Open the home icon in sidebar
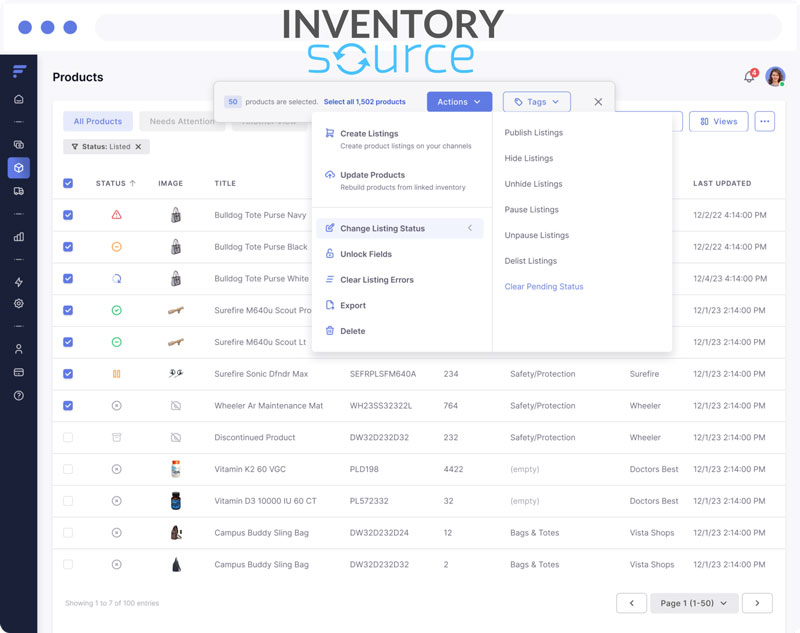 pyautogui.click(x=19, y=99)
